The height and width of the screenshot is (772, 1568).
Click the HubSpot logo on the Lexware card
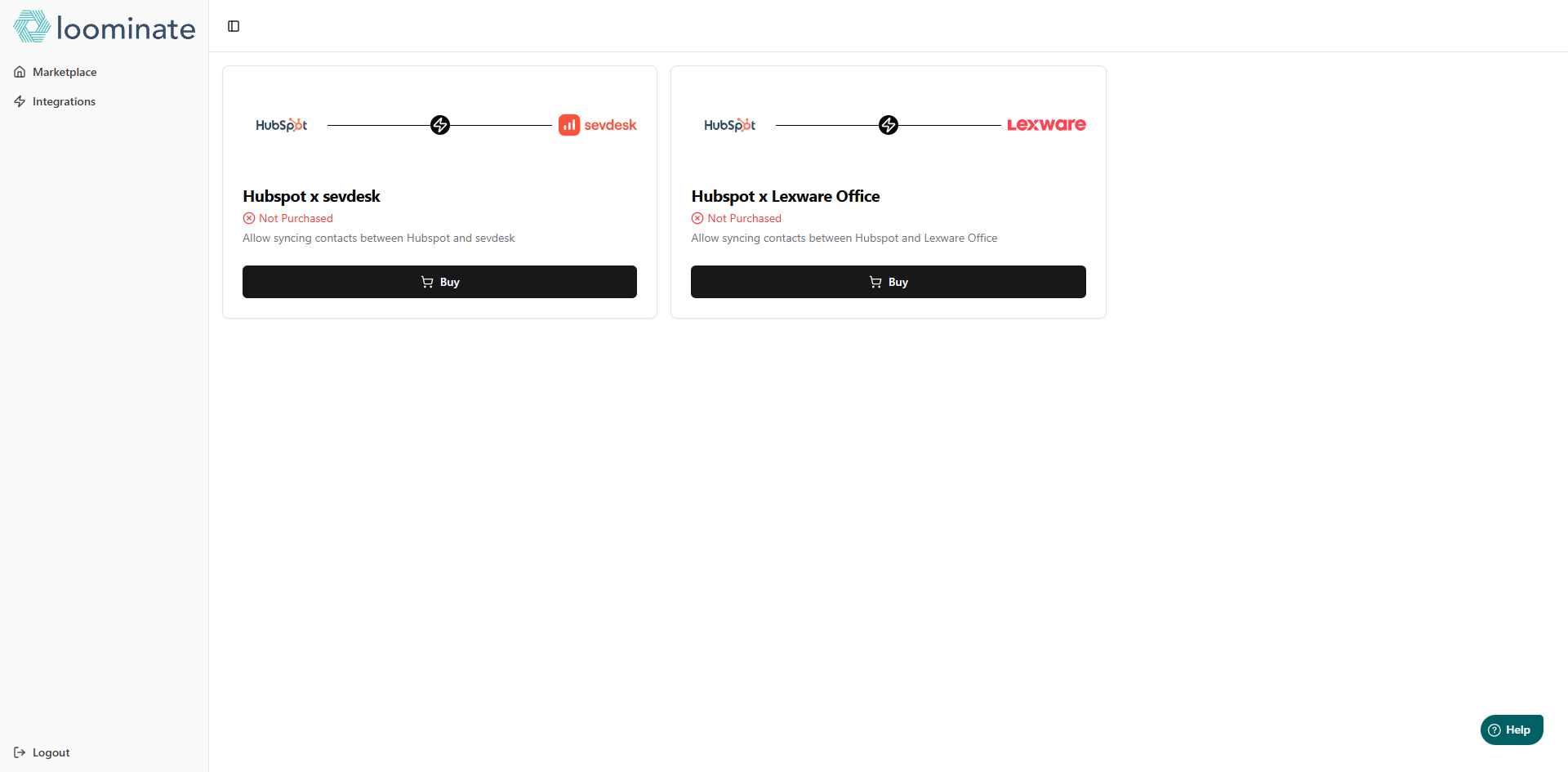[x=730, y=125]
